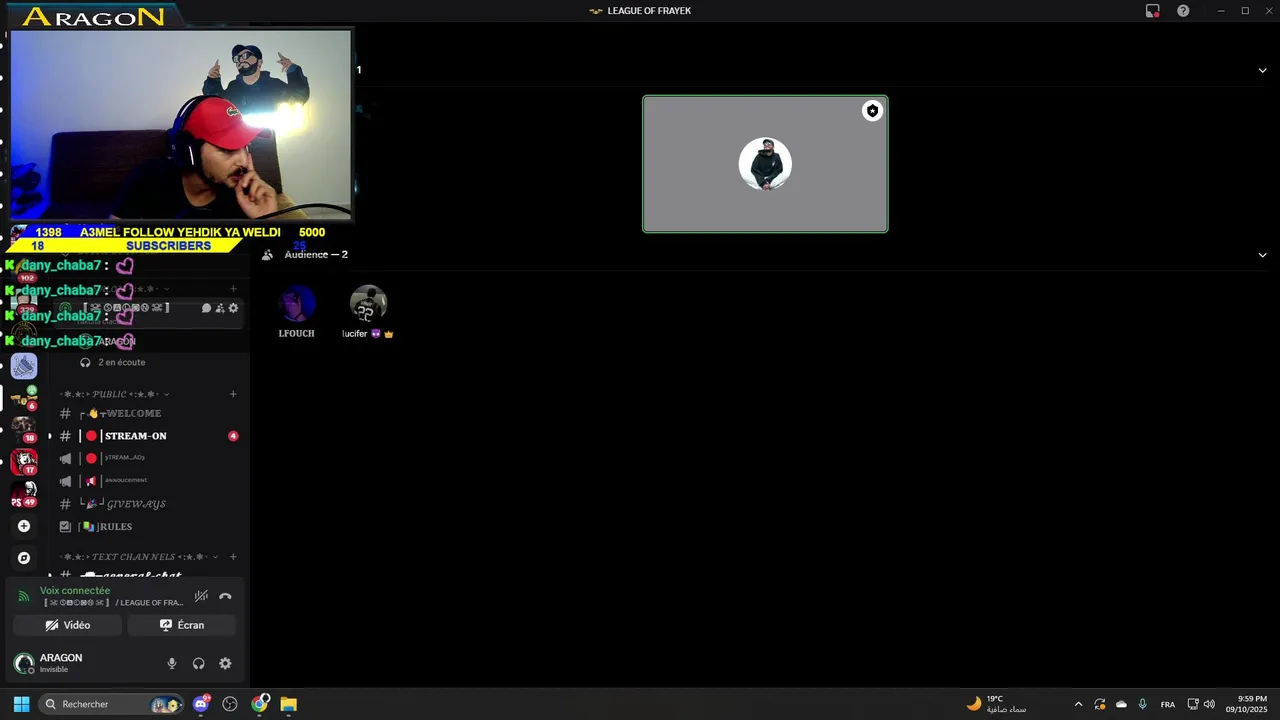Open the Discord inbox icon in title bar
The image size is (1280, 720).
tap(1152, 11)
